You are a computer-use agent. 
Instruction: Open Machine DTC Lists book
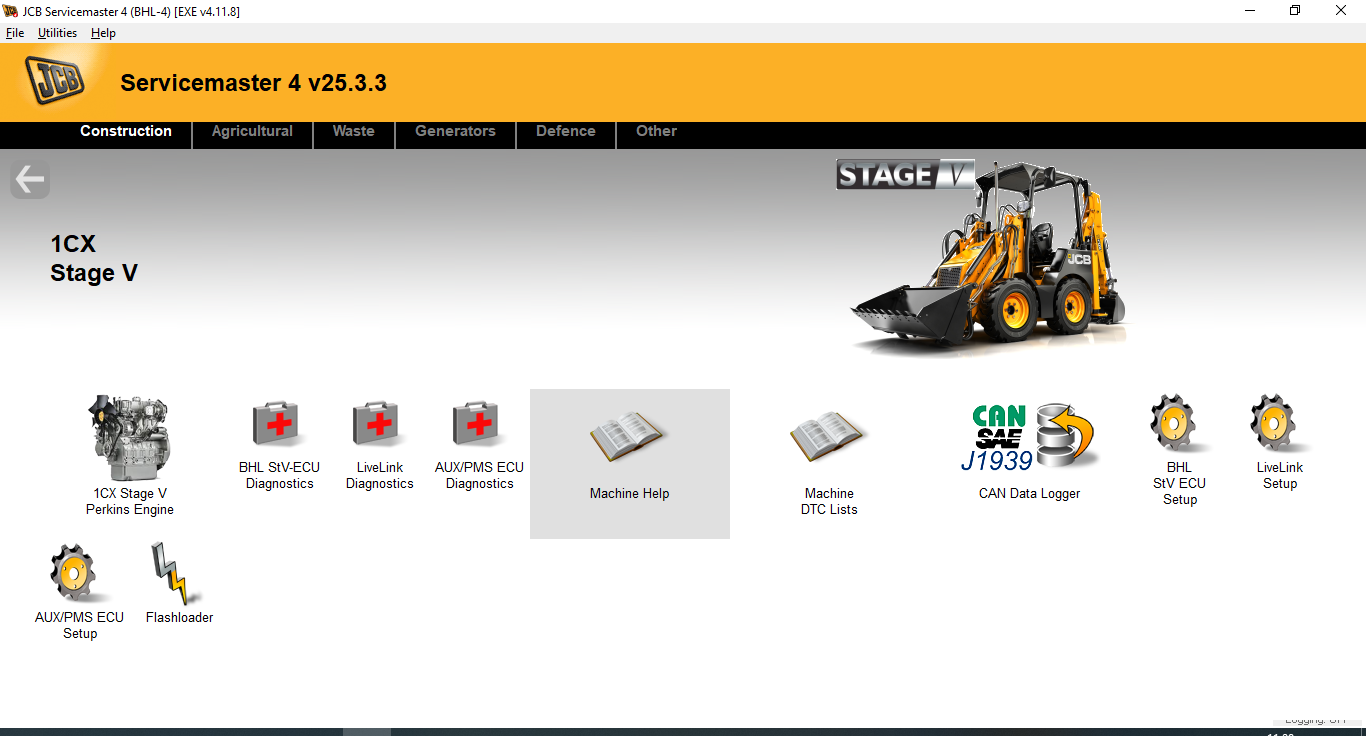click(x=829, y=438)
